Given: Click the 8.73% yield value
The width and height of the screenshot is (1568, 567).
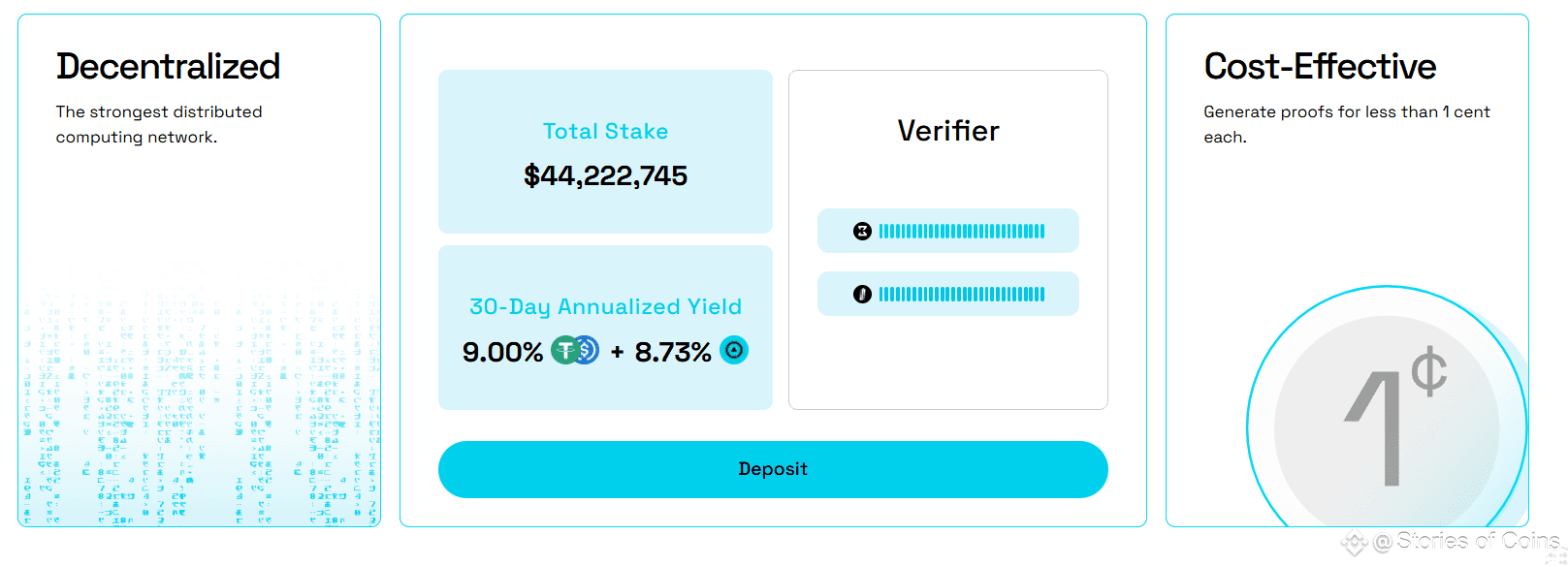Looking at the screenshot, I should [x=673, y=352].
